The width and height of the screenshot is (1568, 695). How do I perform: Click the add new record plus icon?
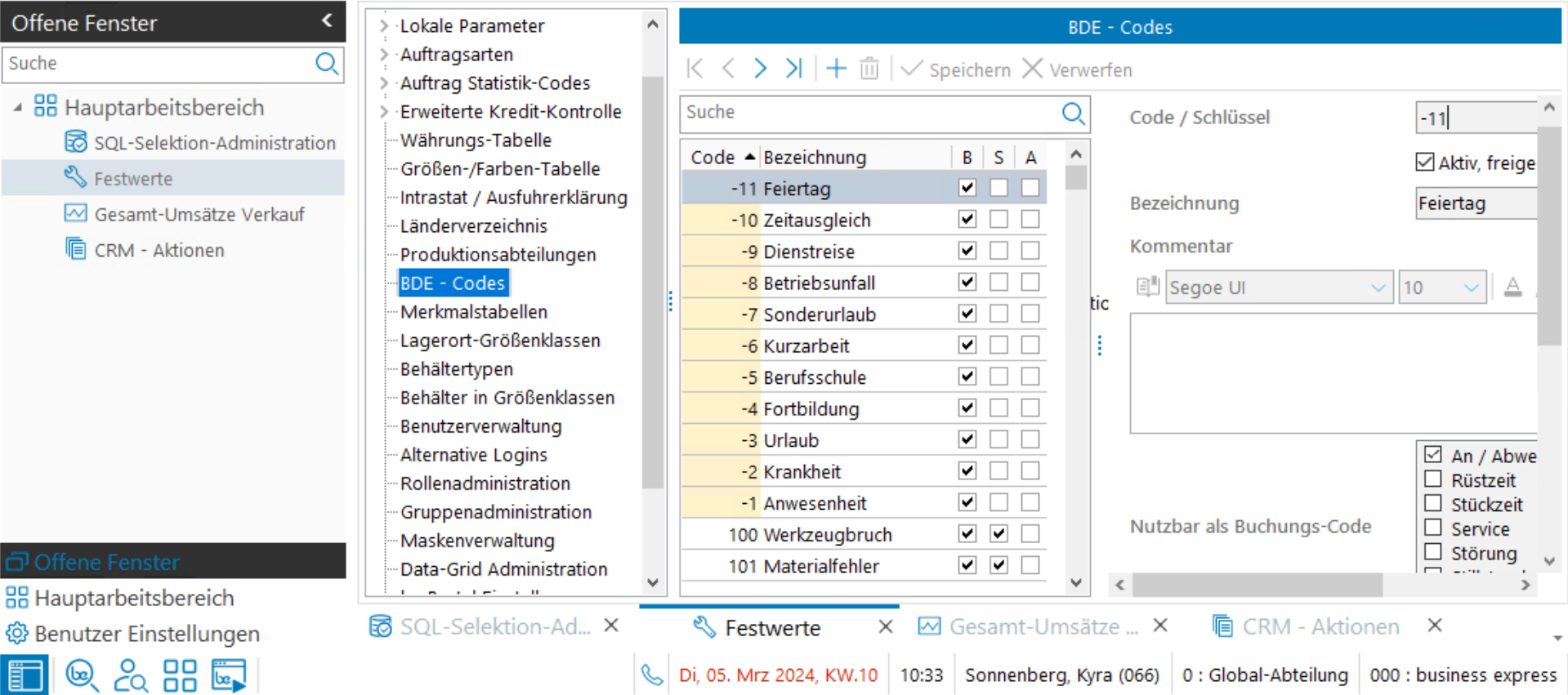click(836, 69)
